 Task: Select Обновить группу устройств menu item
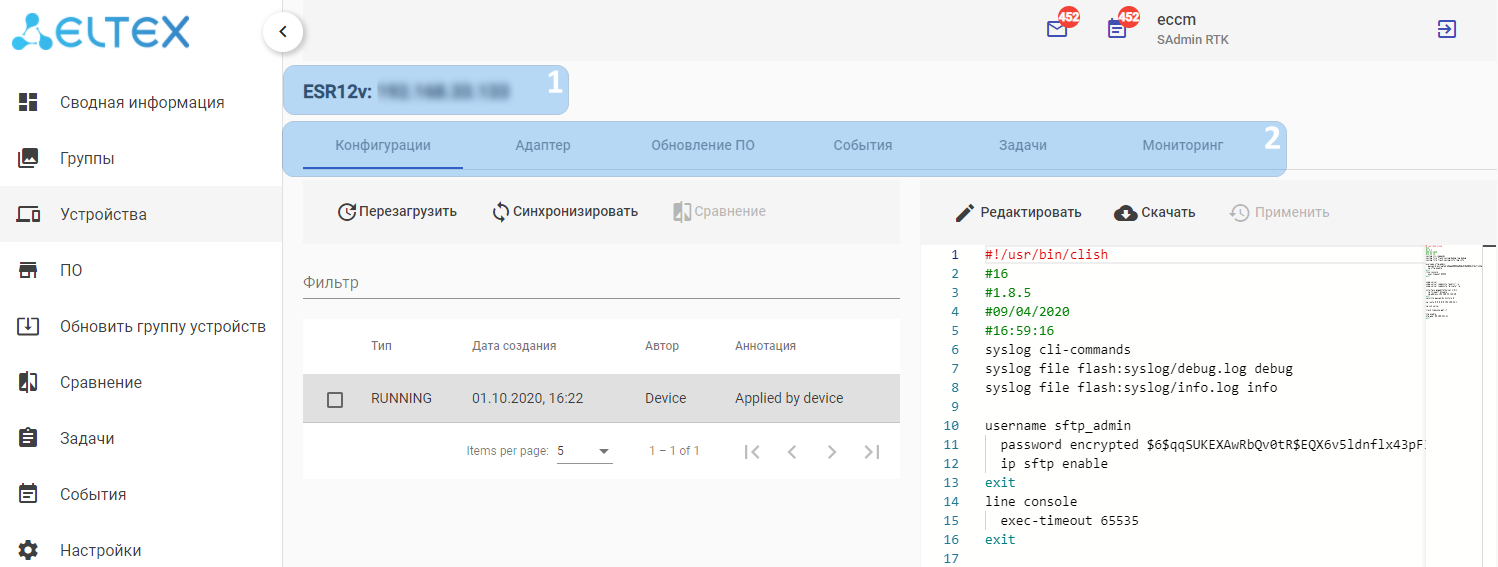pyautogui.click(x=162, y=326)
